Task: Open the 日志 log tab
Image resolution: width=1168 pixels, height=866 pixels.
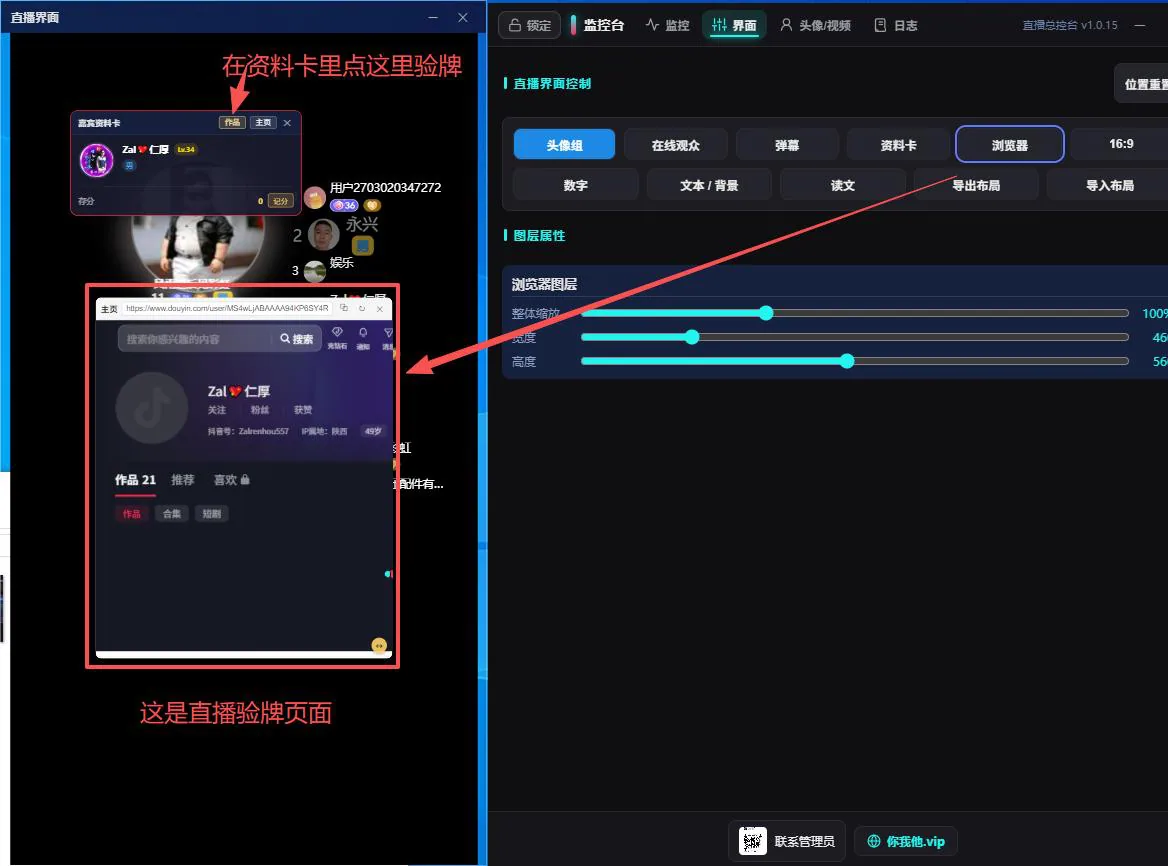Action: (x=895, y=25)
